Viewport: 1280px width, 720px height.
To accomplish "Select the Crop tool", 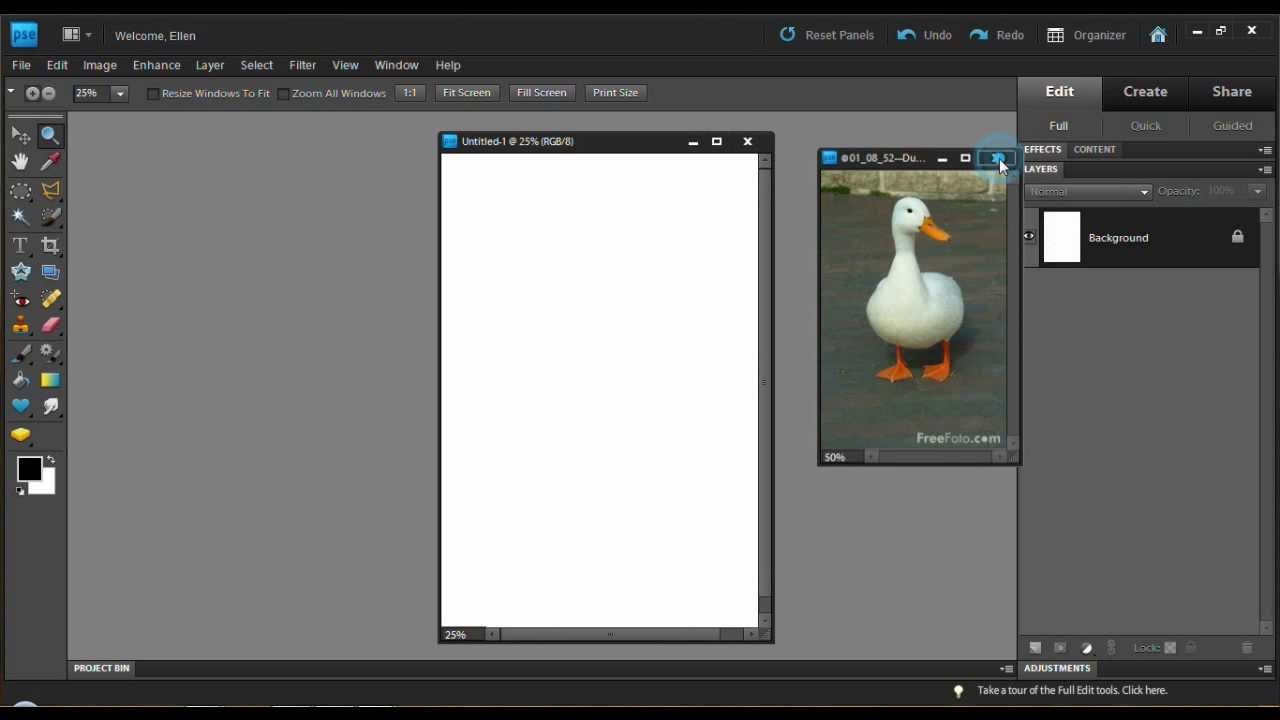I will (50, 245).
